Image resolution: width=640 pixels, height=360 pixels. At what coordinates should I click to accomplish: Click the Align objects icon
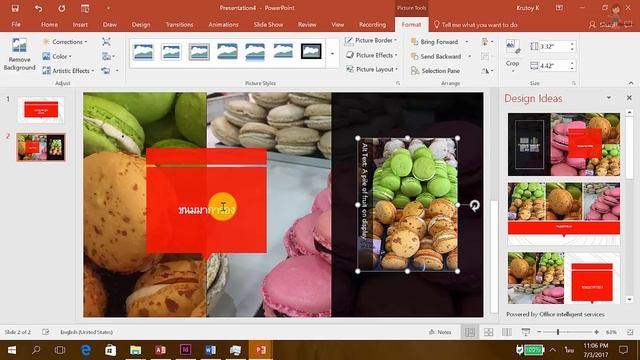[x=487, y=42]
